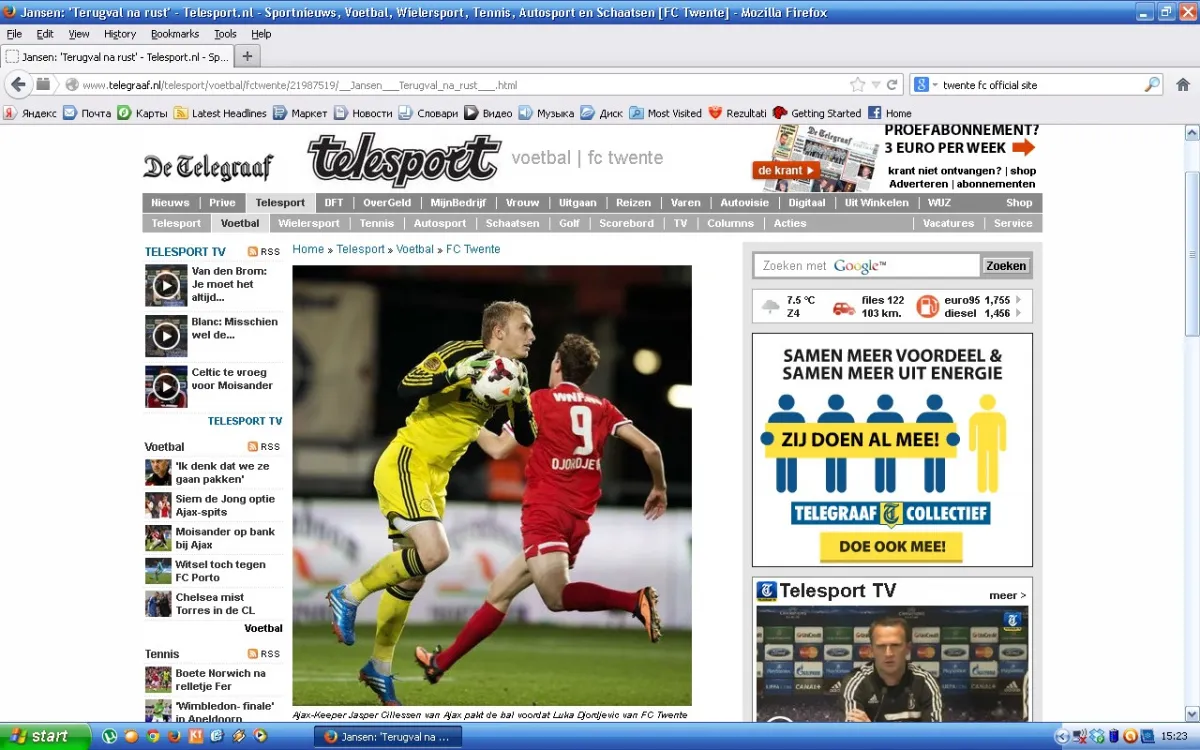Open the Bookmarks menu
The image size is (1200, 750).
coord(175,34)
